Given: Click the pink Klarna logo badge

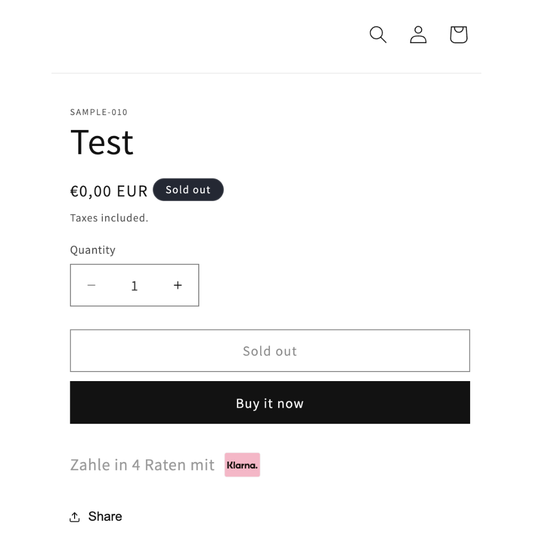Looking at the screenshot, I should [x=242, y=465].
